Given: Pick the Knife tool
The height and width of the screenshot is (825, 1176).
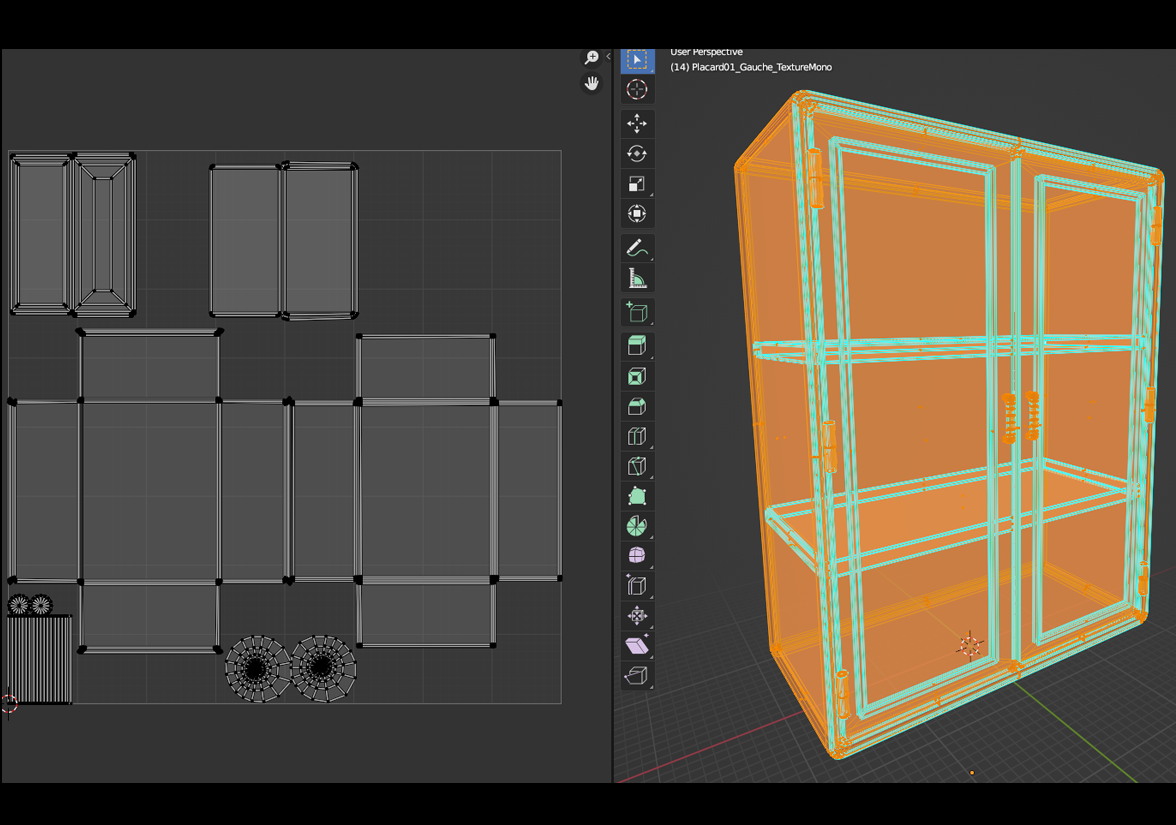Looking at the screenshot, I should (x=637, y=466).
